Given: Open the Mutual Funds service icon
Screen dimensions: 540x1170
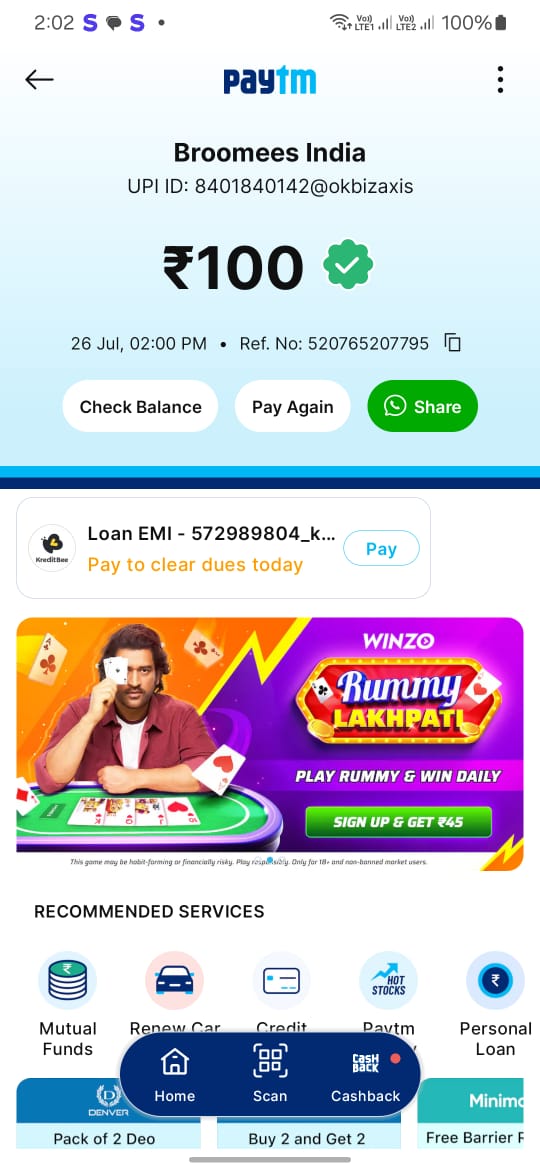Looking at the screenshot, I should 67,980.
